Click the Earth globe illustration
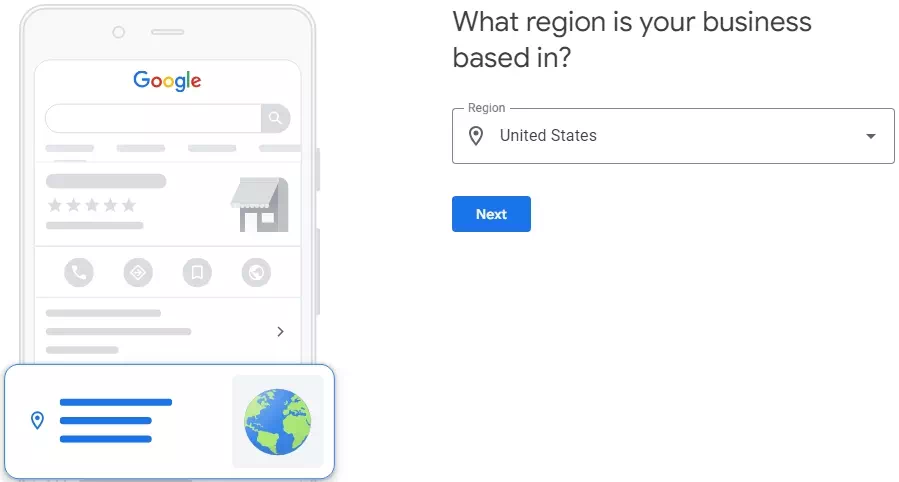 (277, 421)
